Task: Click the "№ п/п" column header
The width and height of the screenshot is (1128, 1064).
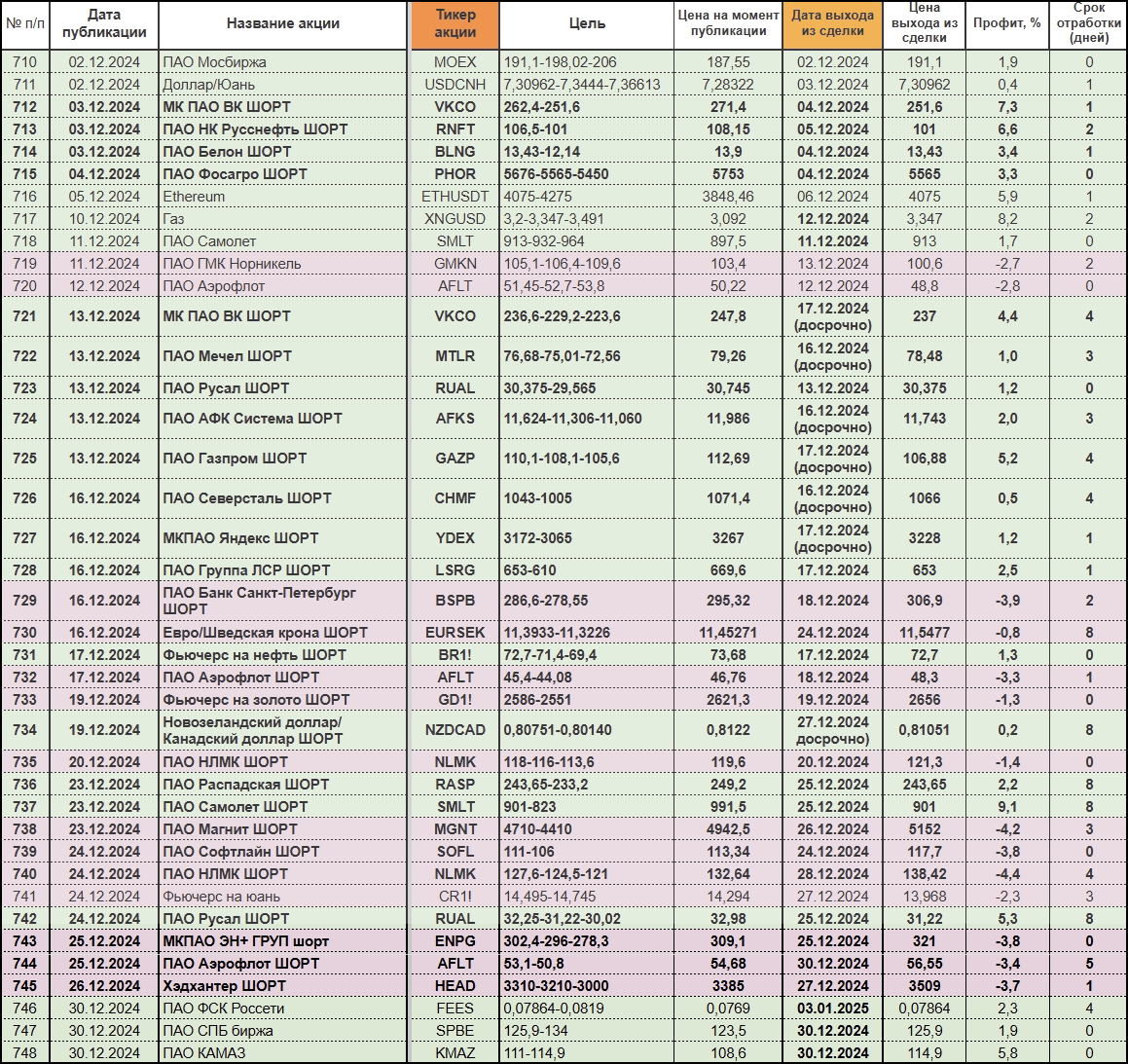Action: click(25, 23)
